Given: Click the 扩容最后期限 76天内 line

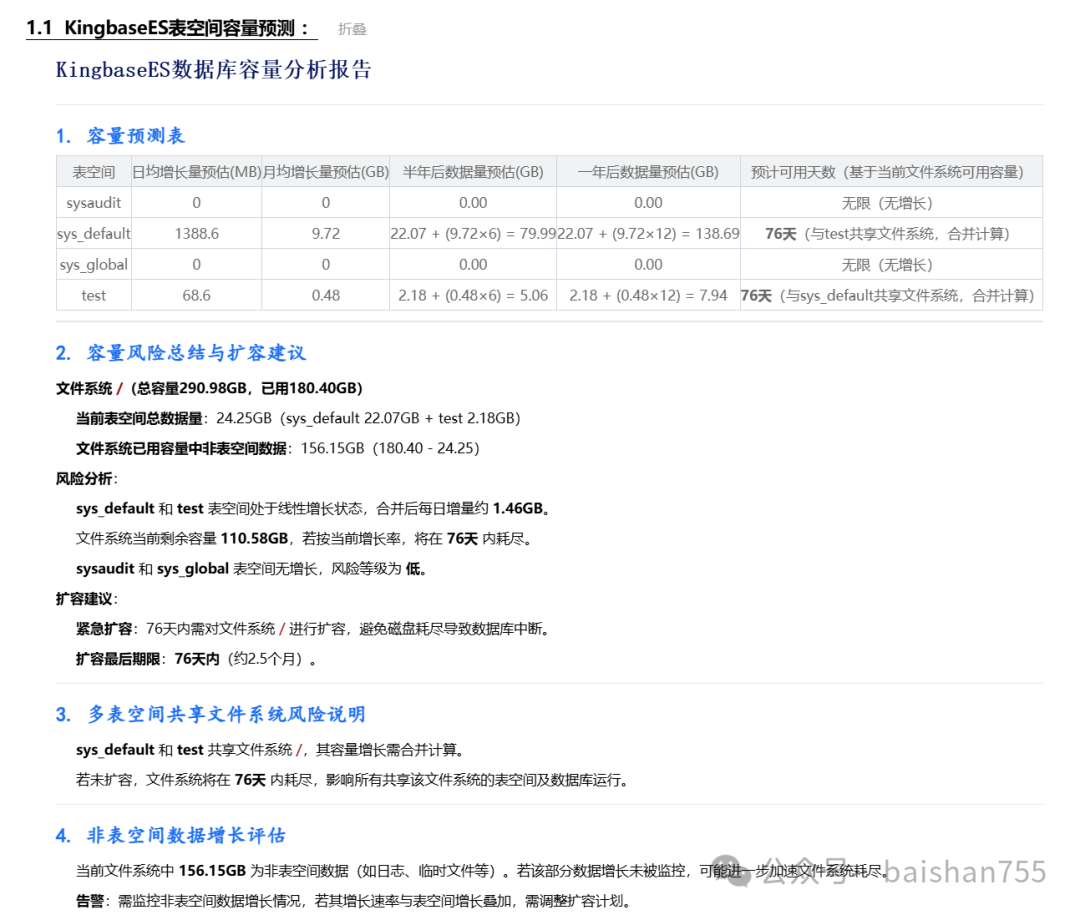Looking at the screenshot, I should pos(196,659).
